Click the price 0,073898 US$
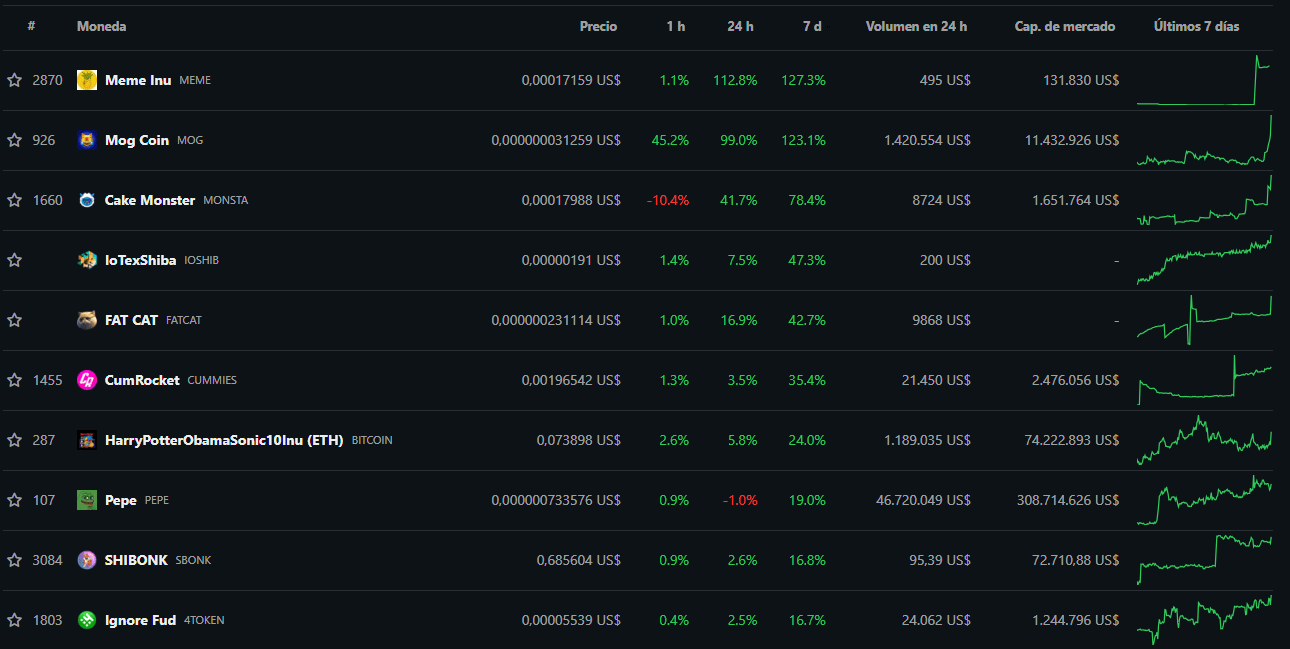Screen dimensions: 1290x649 (x=579, y=440)
